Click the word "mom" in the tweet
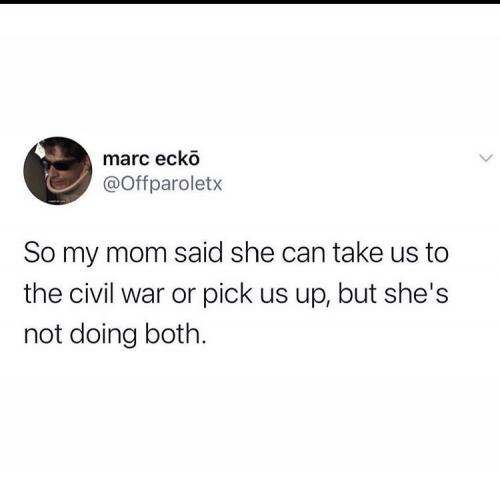 (x=136, y=254)
